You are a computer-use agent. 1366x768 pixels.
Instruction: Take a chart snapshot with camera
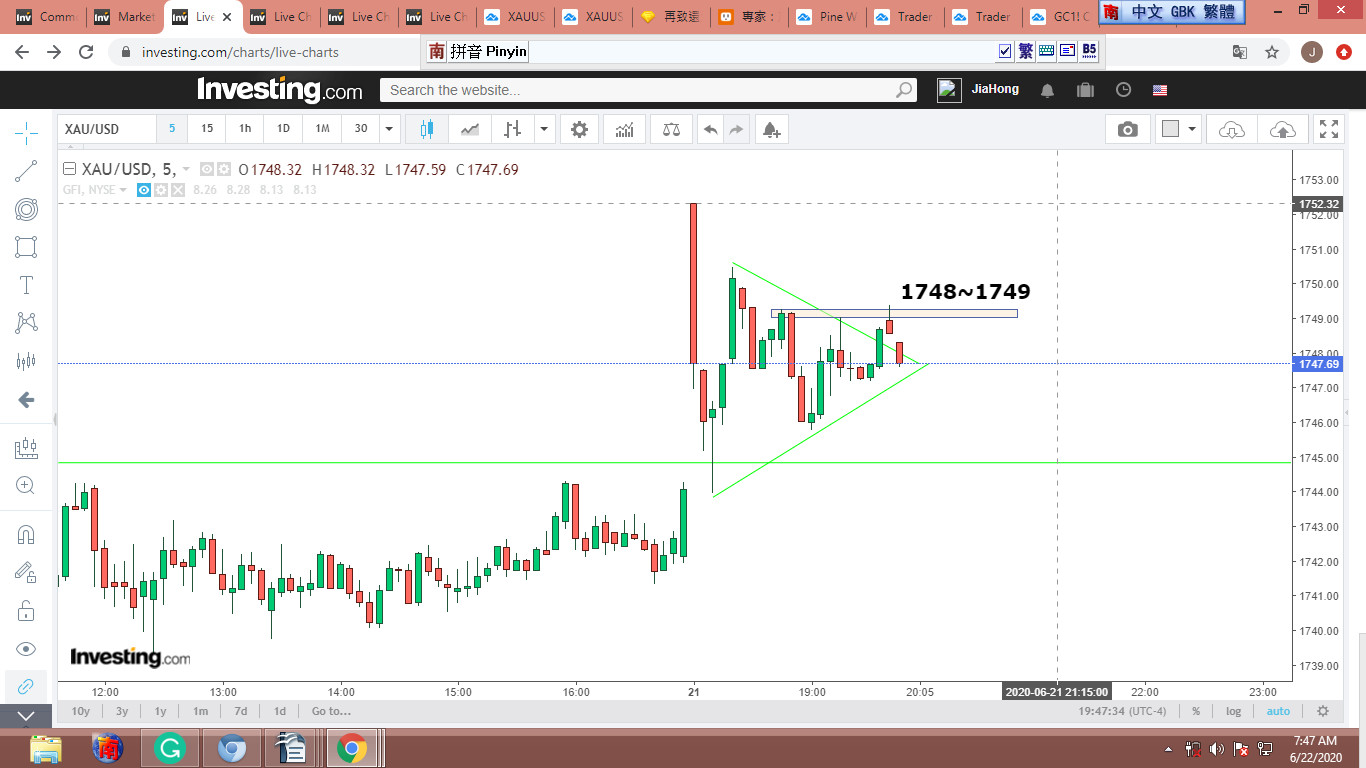coord(1128,129)
